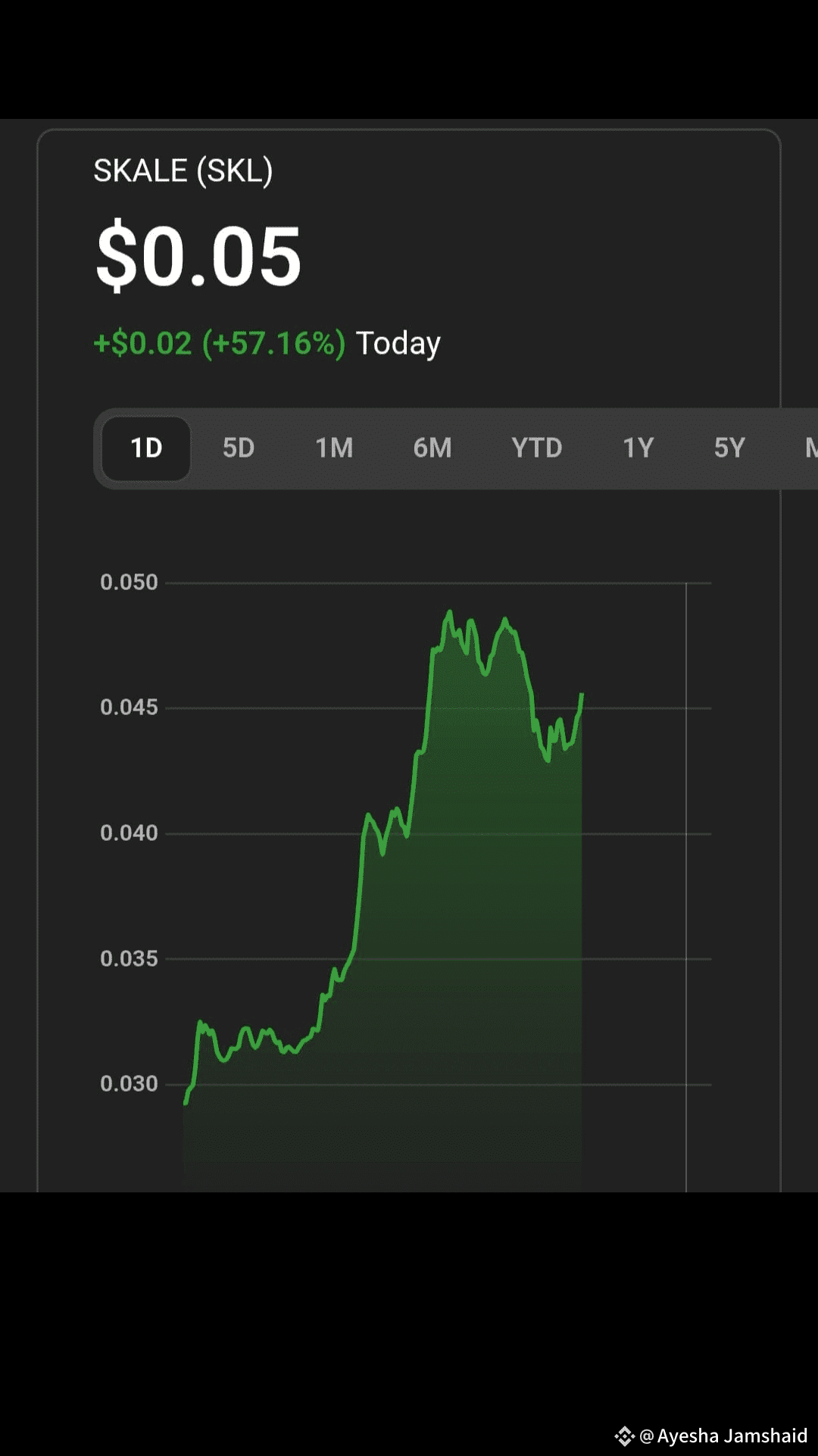
Task: Click the 0.040 y-axis label
Action: coord(130,833)
